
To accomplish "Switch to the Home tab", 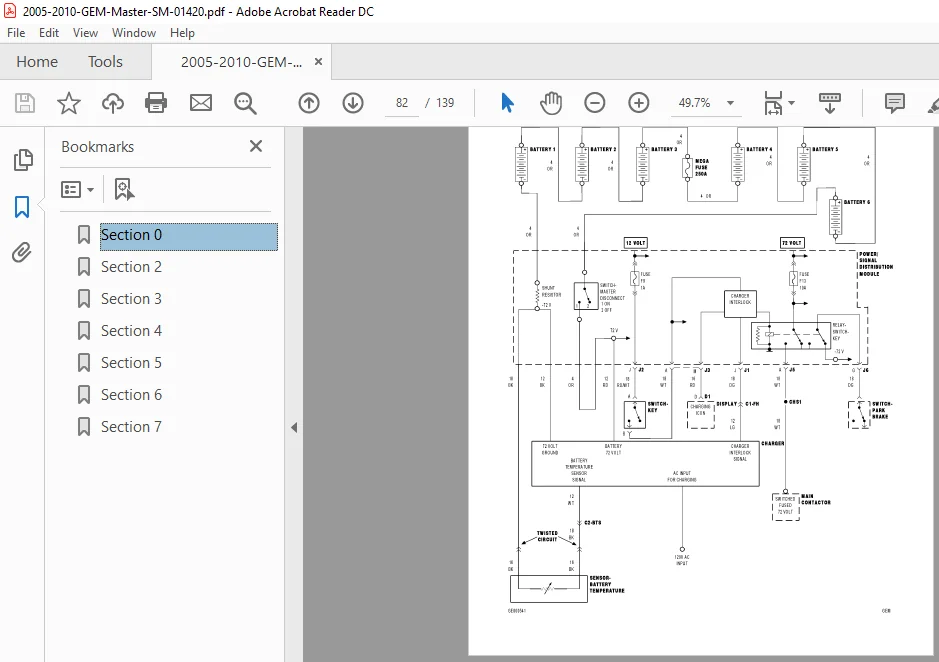I will tap(37, 62).
